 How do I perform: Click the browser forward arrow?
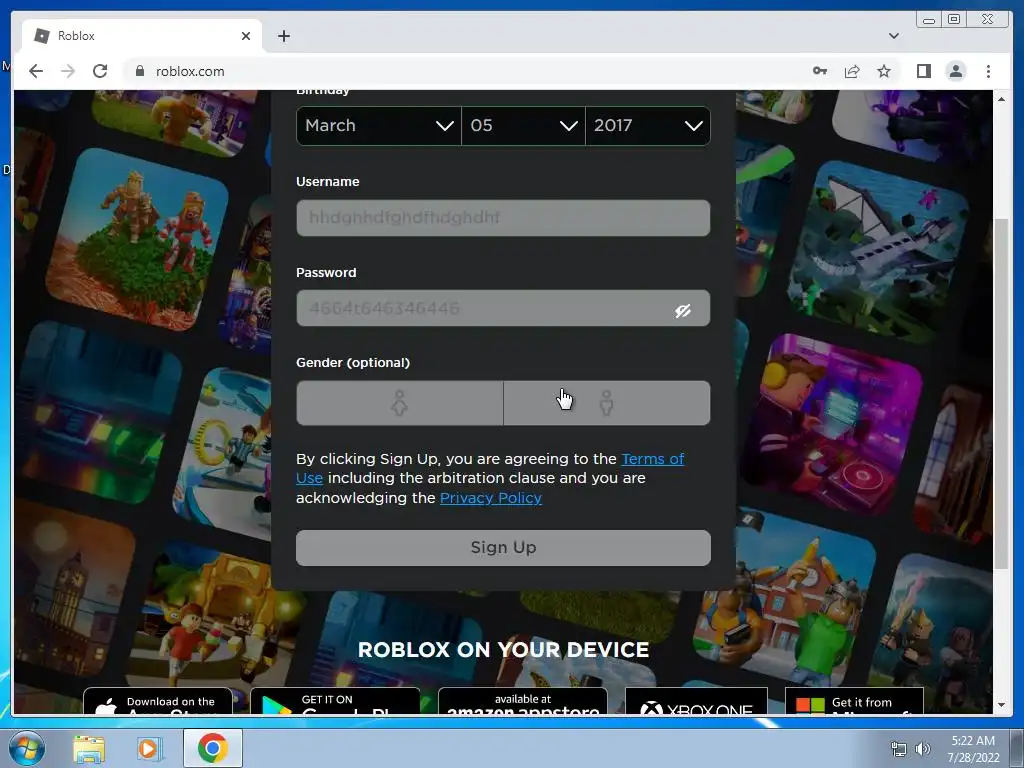coord(68,71)
